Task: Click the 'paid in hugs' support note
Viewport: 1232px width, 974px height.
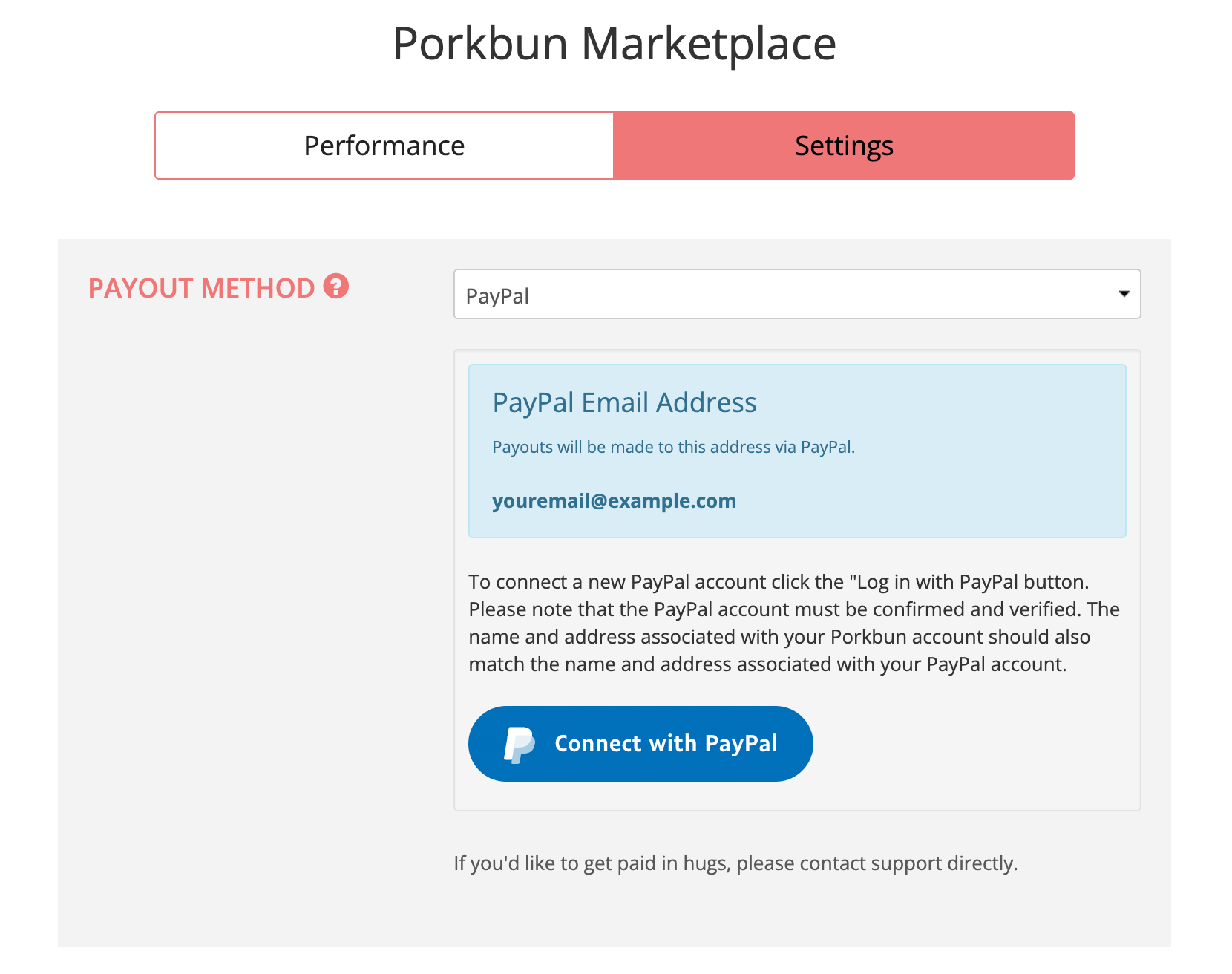Action: (735, 863)
